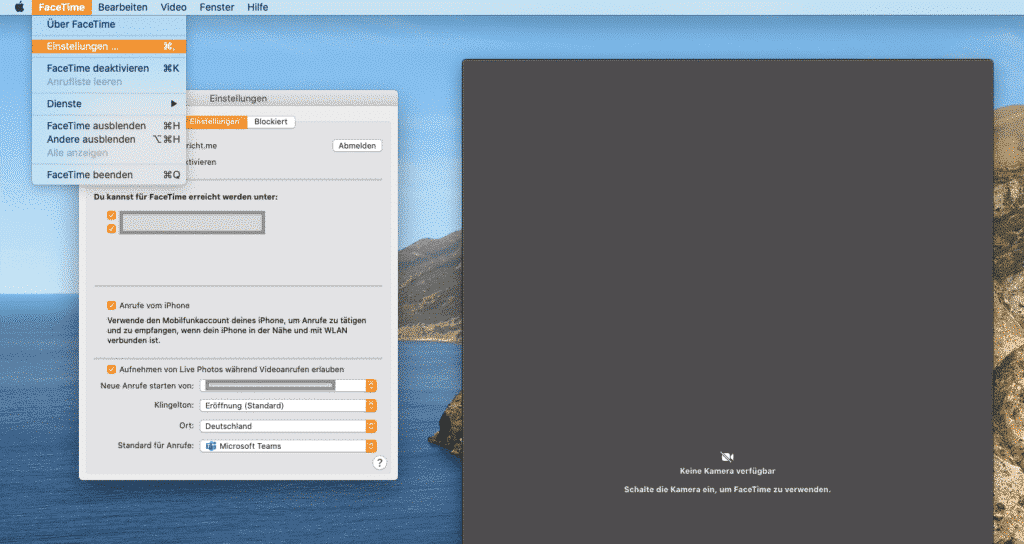Click the Schalte die Kamera ein message
The image size is (1024, 544).
click(728, 489)
